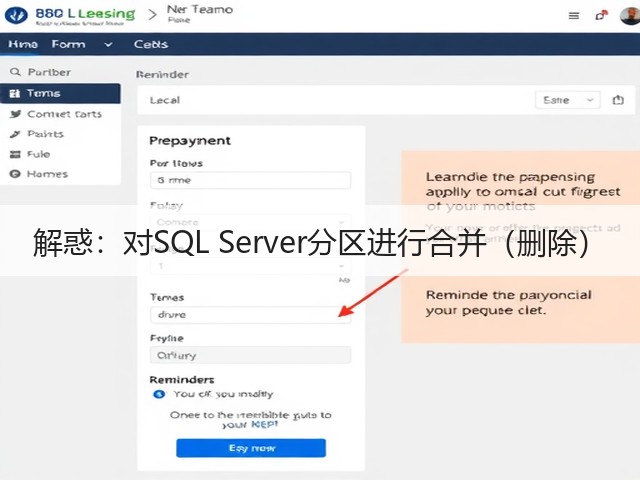Open the user avatar profile
The height and width of the screenshot is (480, 640).
[630, 16]
